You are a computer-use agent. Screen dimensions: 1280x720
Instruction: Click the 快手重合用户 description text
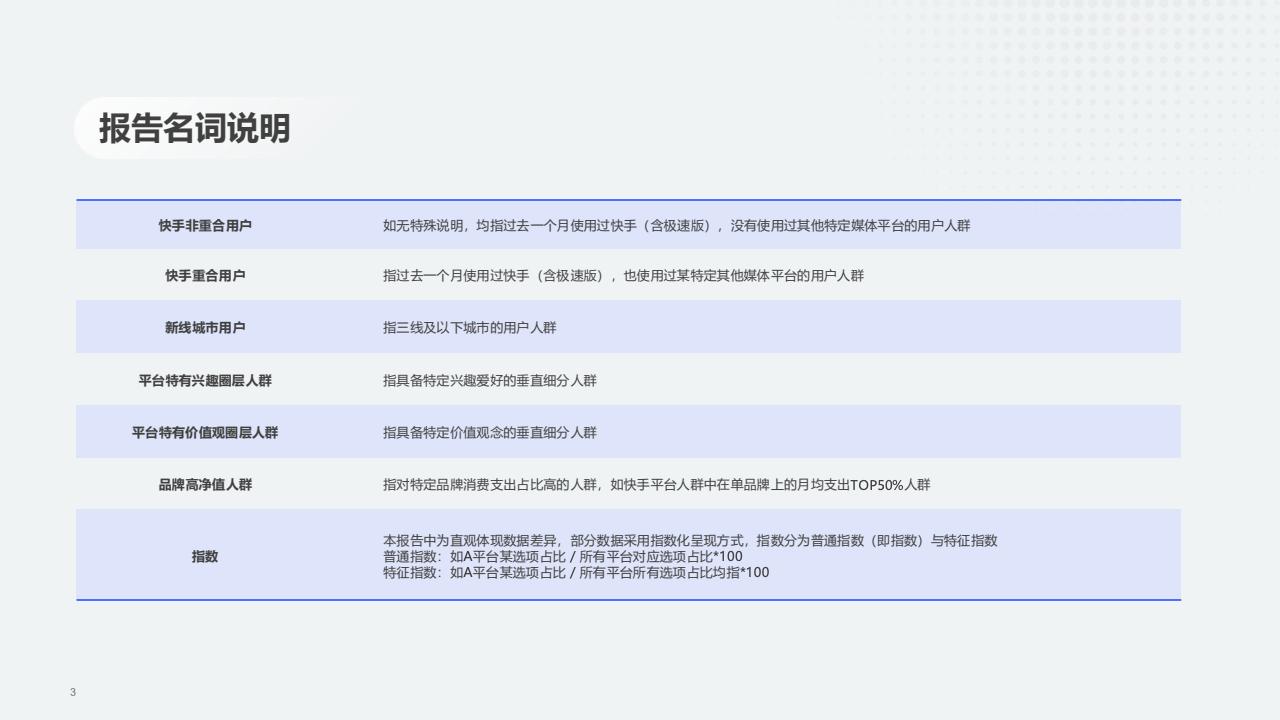[623, 276]
